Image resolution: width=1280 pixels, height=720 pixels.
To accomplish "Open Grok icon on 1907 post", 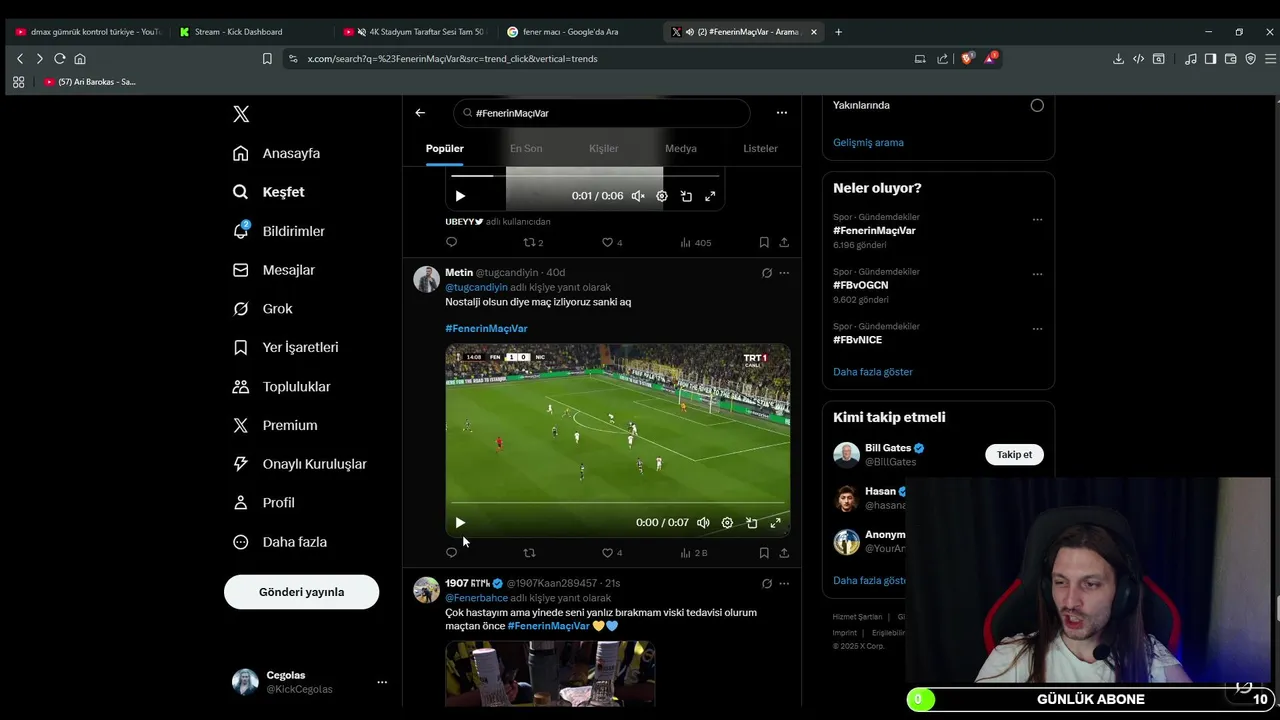I will 767,583.
